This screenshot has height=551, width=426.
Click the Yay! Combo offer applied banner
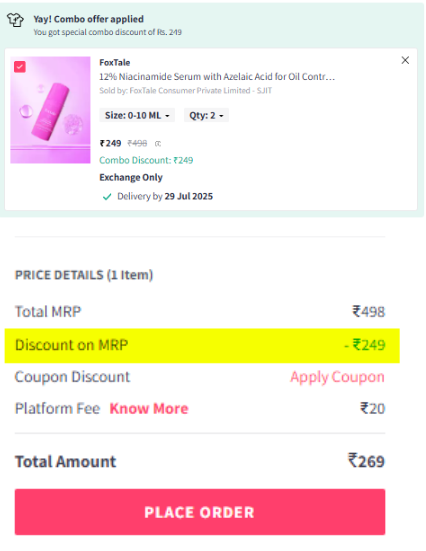[212, 25]
